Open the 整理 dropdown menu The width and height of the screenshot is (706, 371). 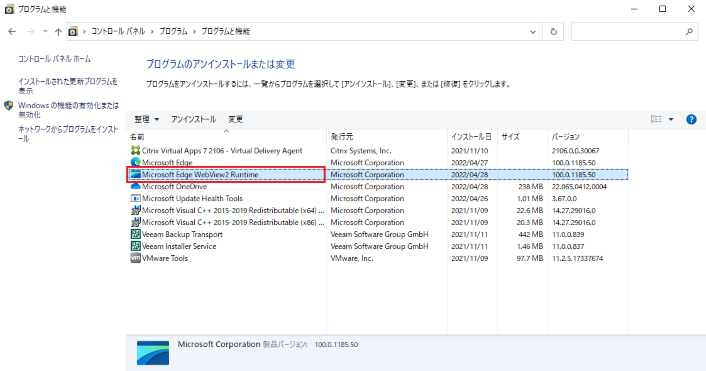147,119
